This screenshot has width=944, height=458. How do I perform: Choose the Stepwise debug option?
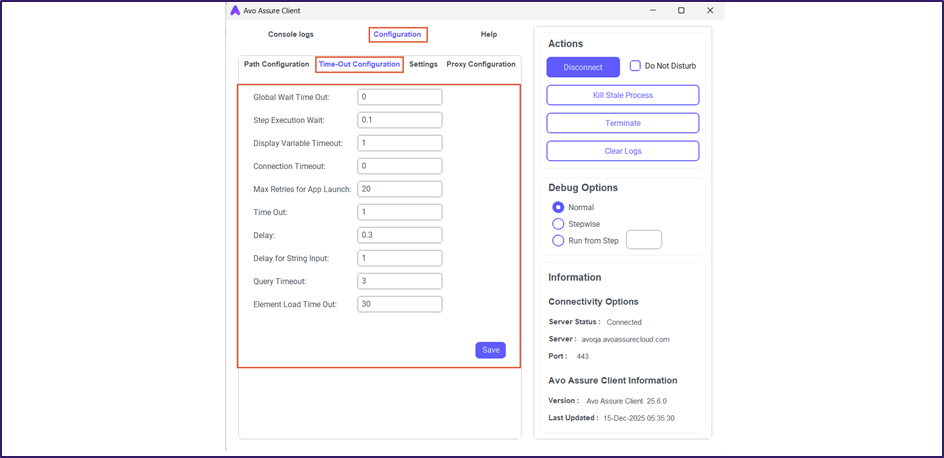pos(558,224)
